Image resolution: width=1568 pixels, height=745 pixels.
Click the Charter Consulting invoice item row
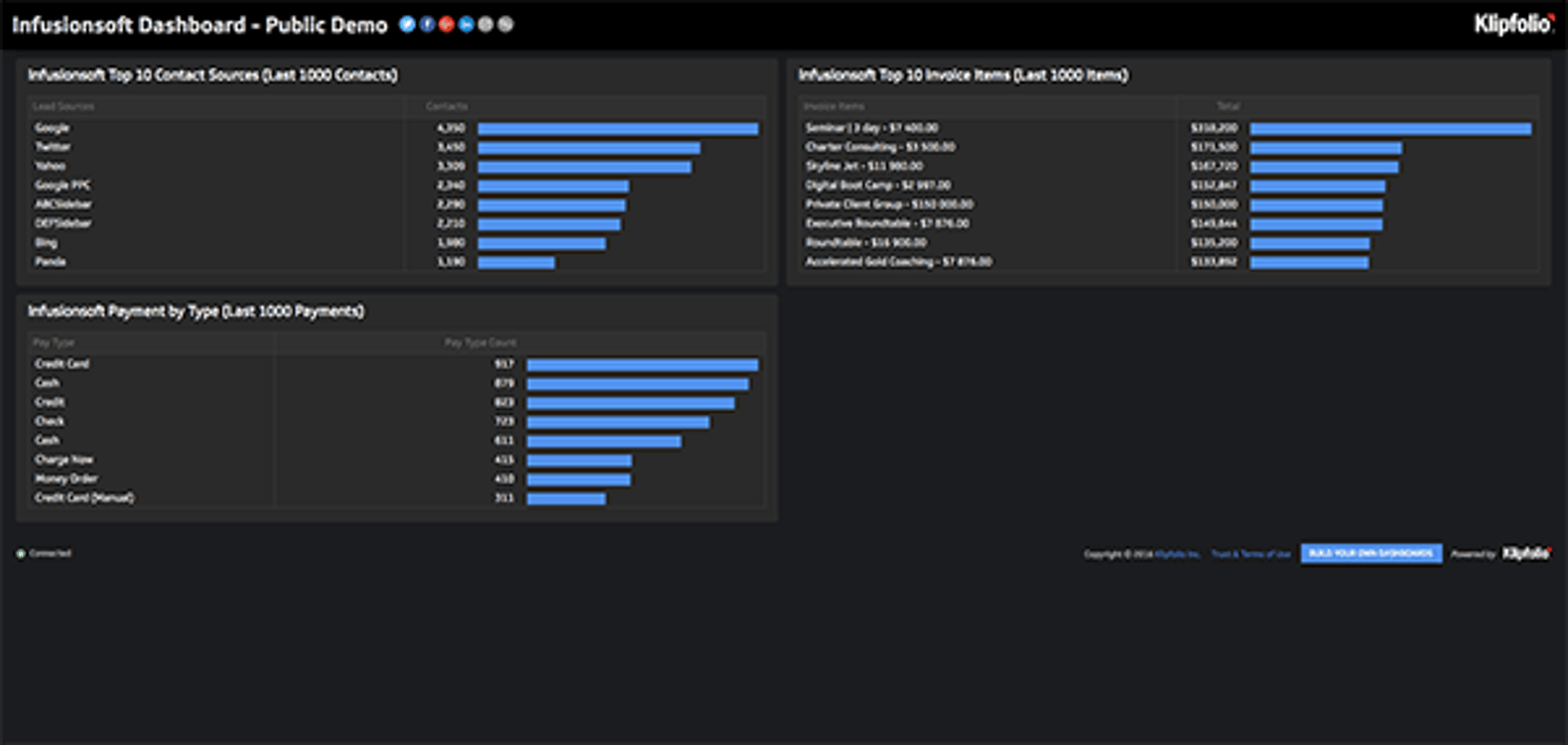click(x=880, y=147)
